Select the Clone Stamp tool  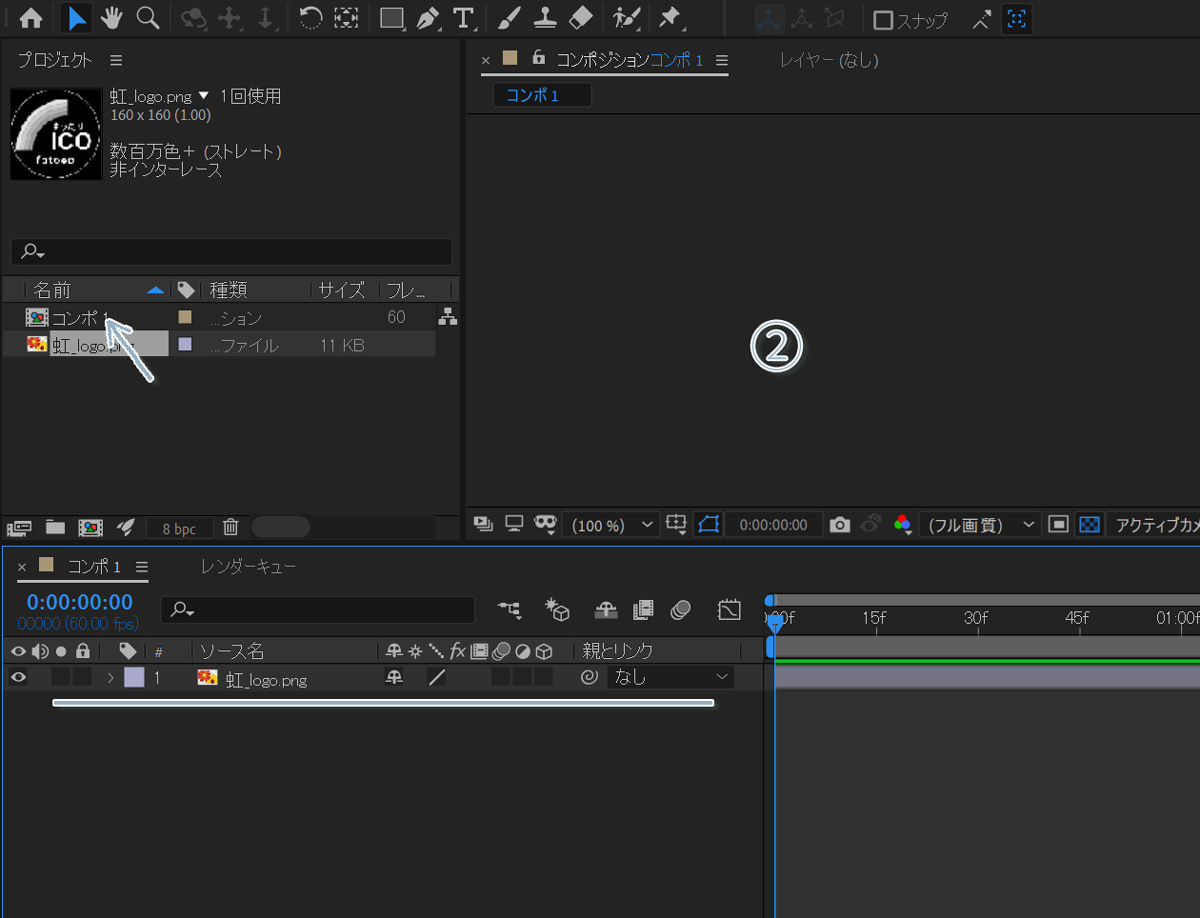pos(544,18)
